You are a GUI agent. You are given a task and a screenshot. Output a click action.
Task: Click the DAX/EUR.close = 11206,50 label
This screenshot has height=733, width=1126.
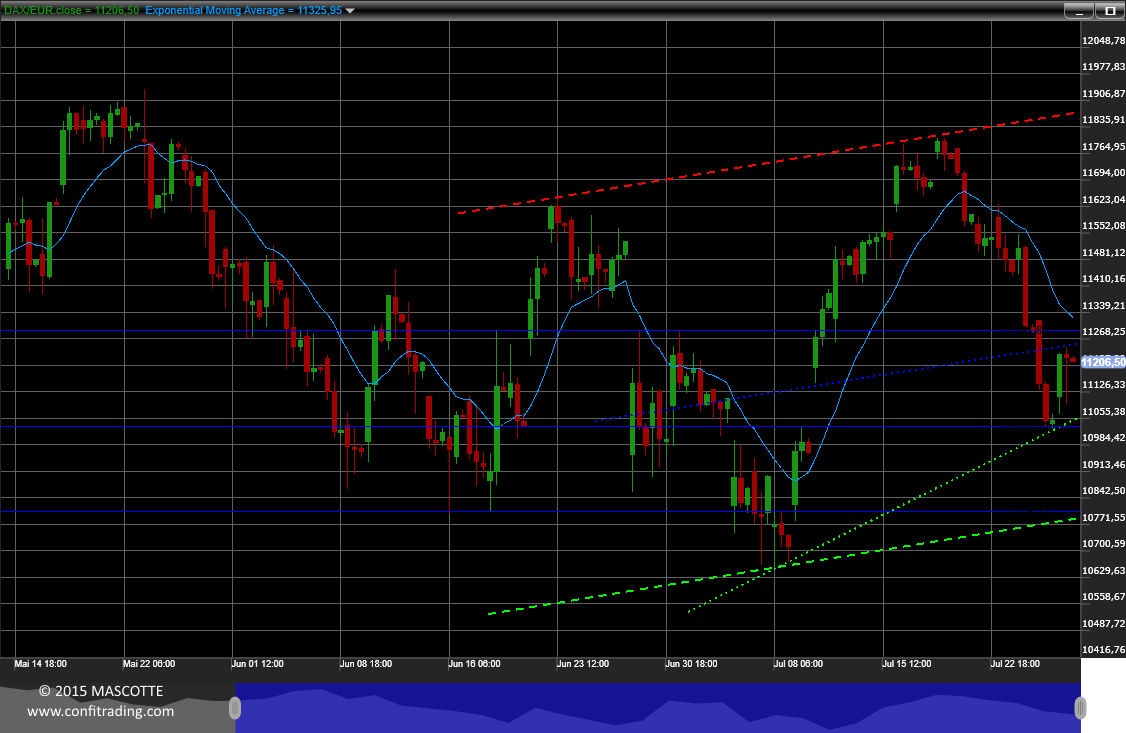[72, 11]
